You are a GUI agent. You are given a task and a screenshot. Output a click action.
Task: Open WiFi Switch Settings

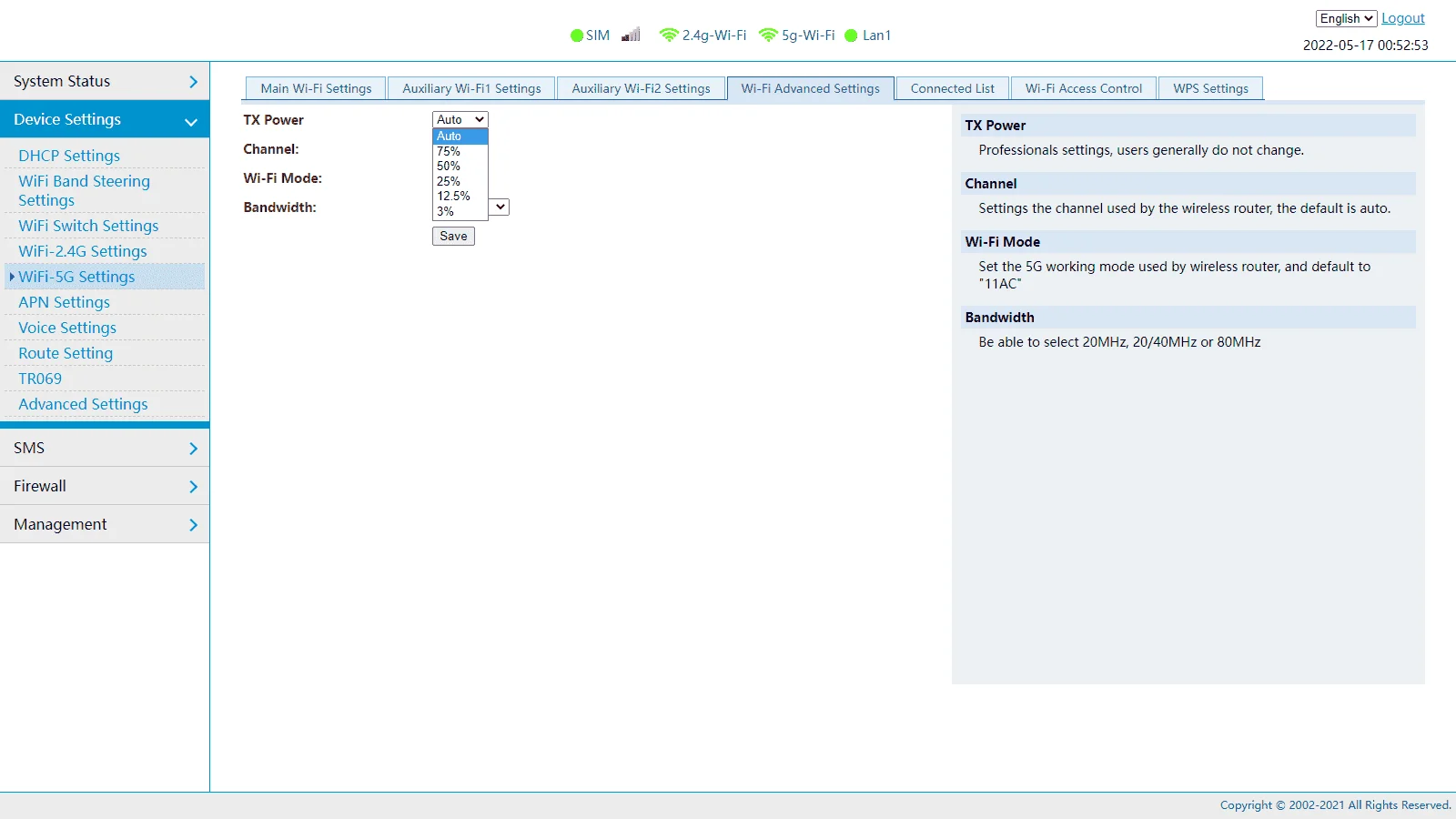[x=88, y=226]
